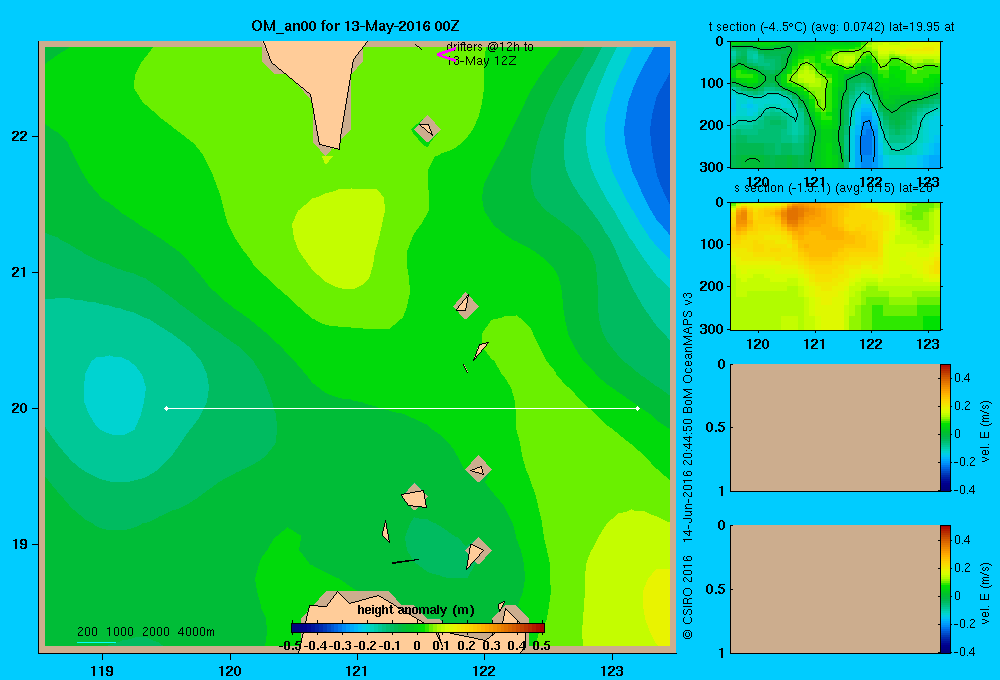
Task: Click the '-0.4' tick on lower vel. E bar
Action: [964, 652]
